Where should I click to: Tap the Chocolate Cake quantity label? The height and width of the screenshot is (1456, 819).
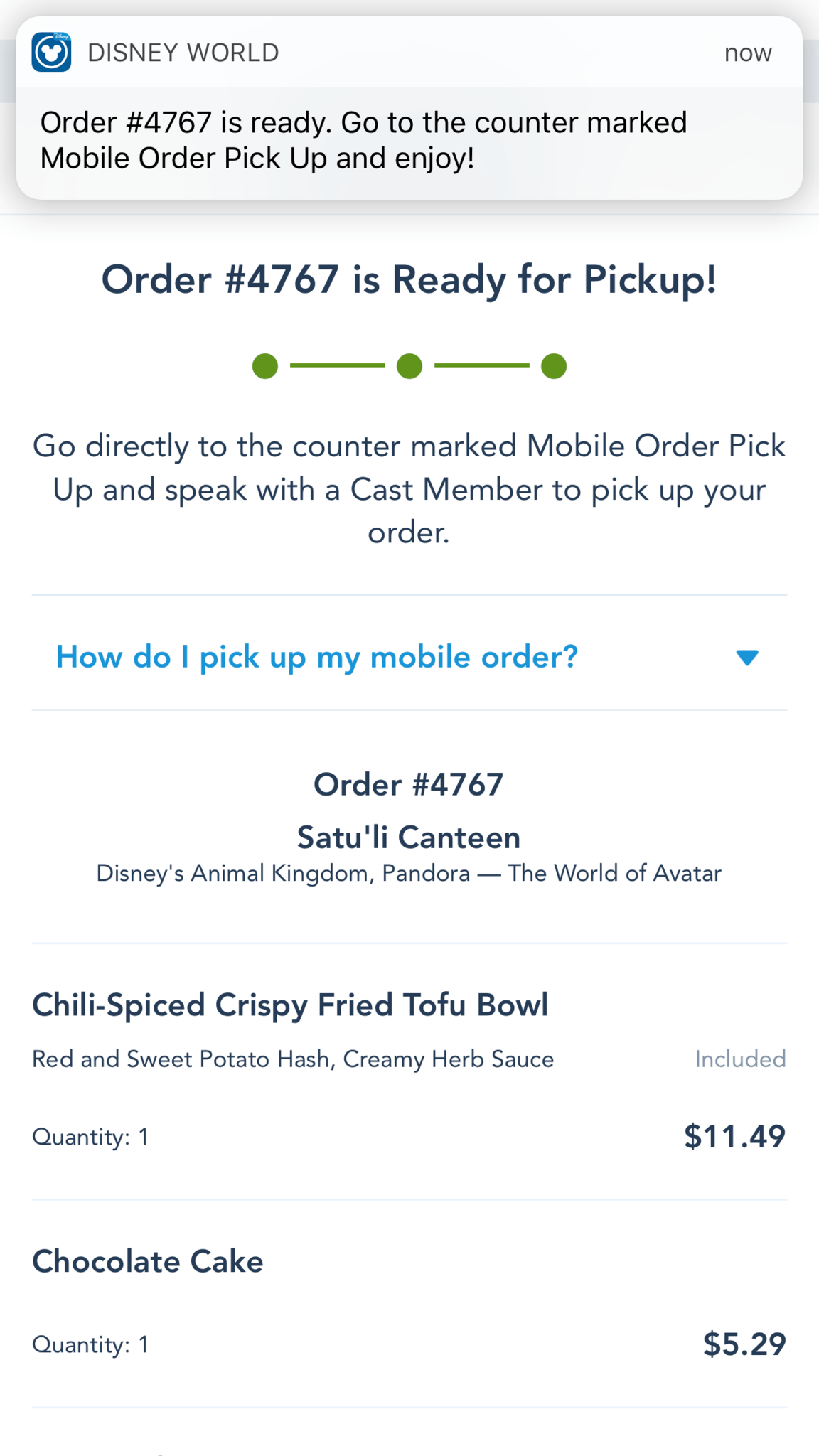90,1344
